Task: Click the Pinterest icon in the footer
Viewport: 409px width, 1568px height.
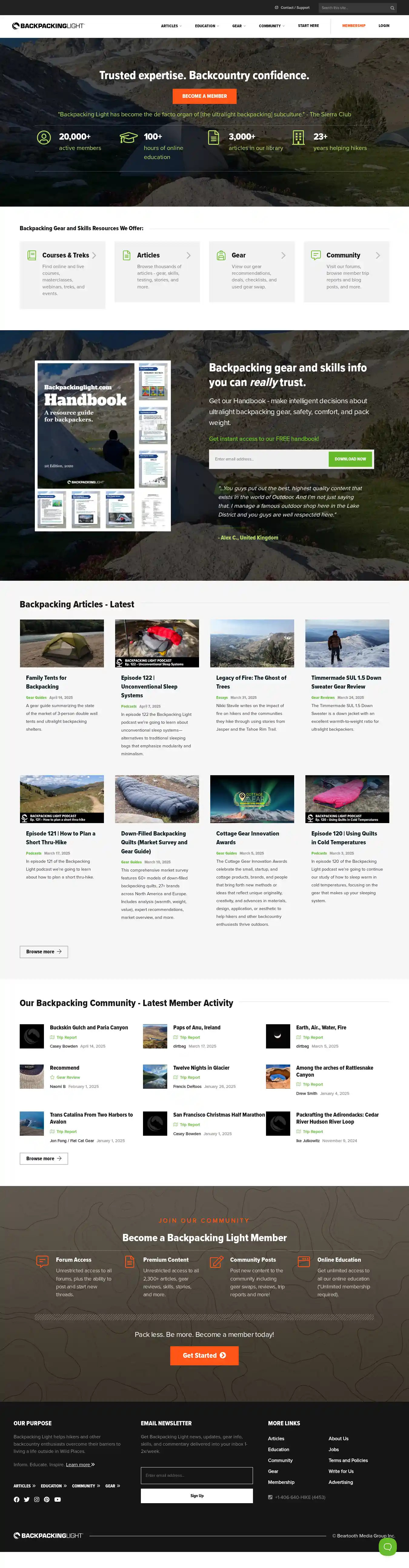Action: pos(47,1499)
